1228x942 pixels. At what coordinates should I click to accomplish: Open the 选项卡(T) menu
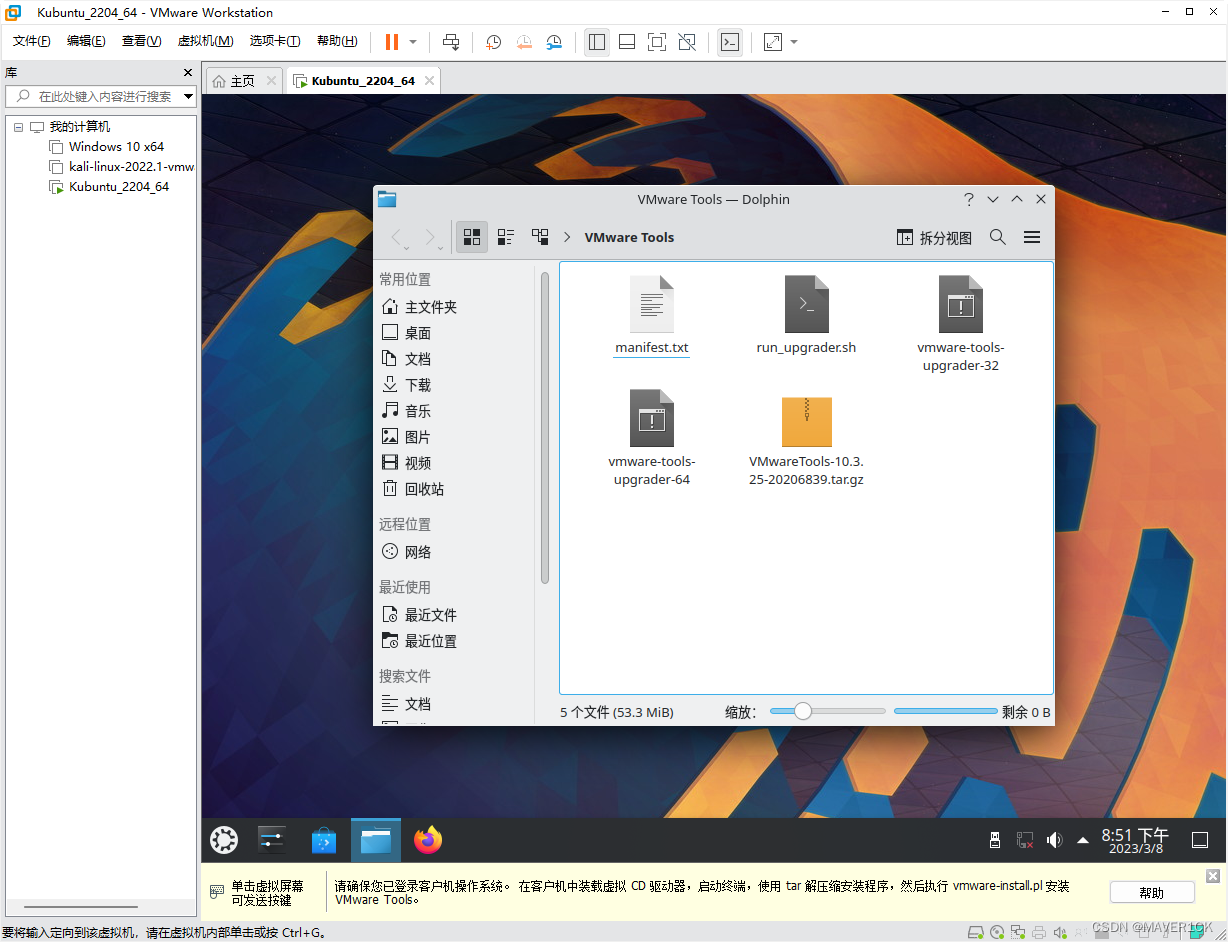(x=275, y=41)
